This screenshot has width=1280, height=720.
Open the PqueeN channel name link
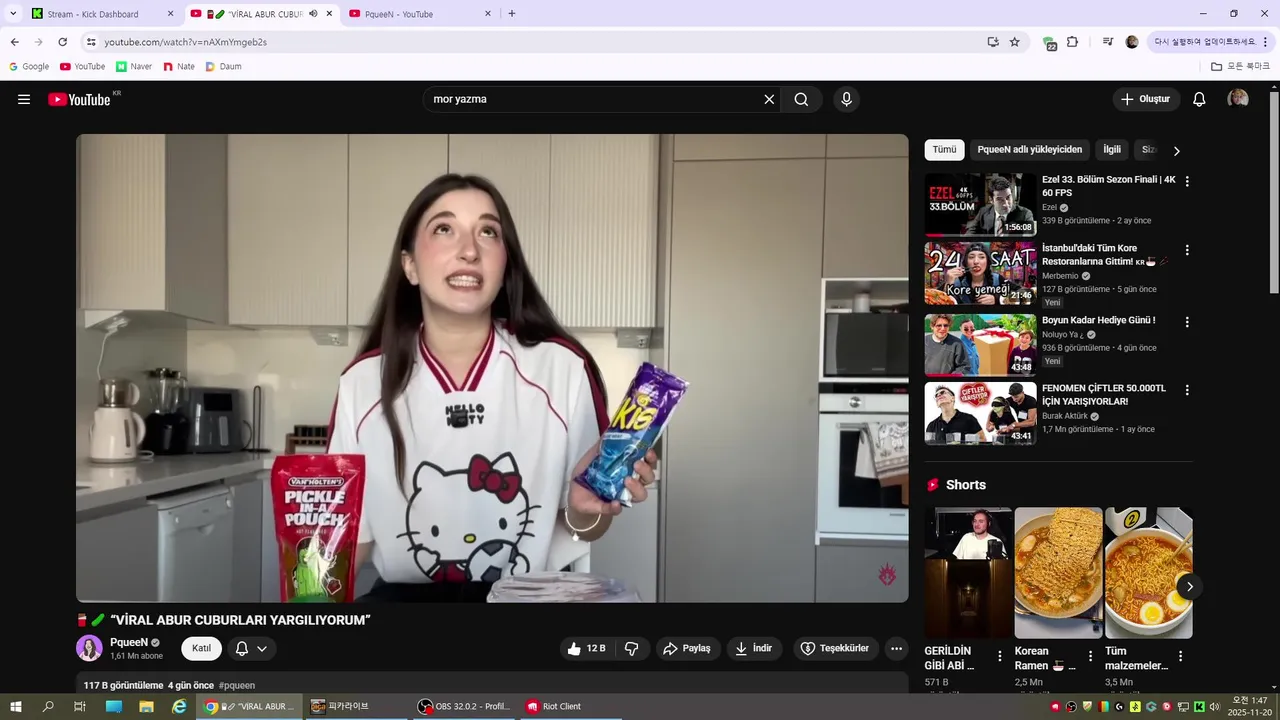129,642
